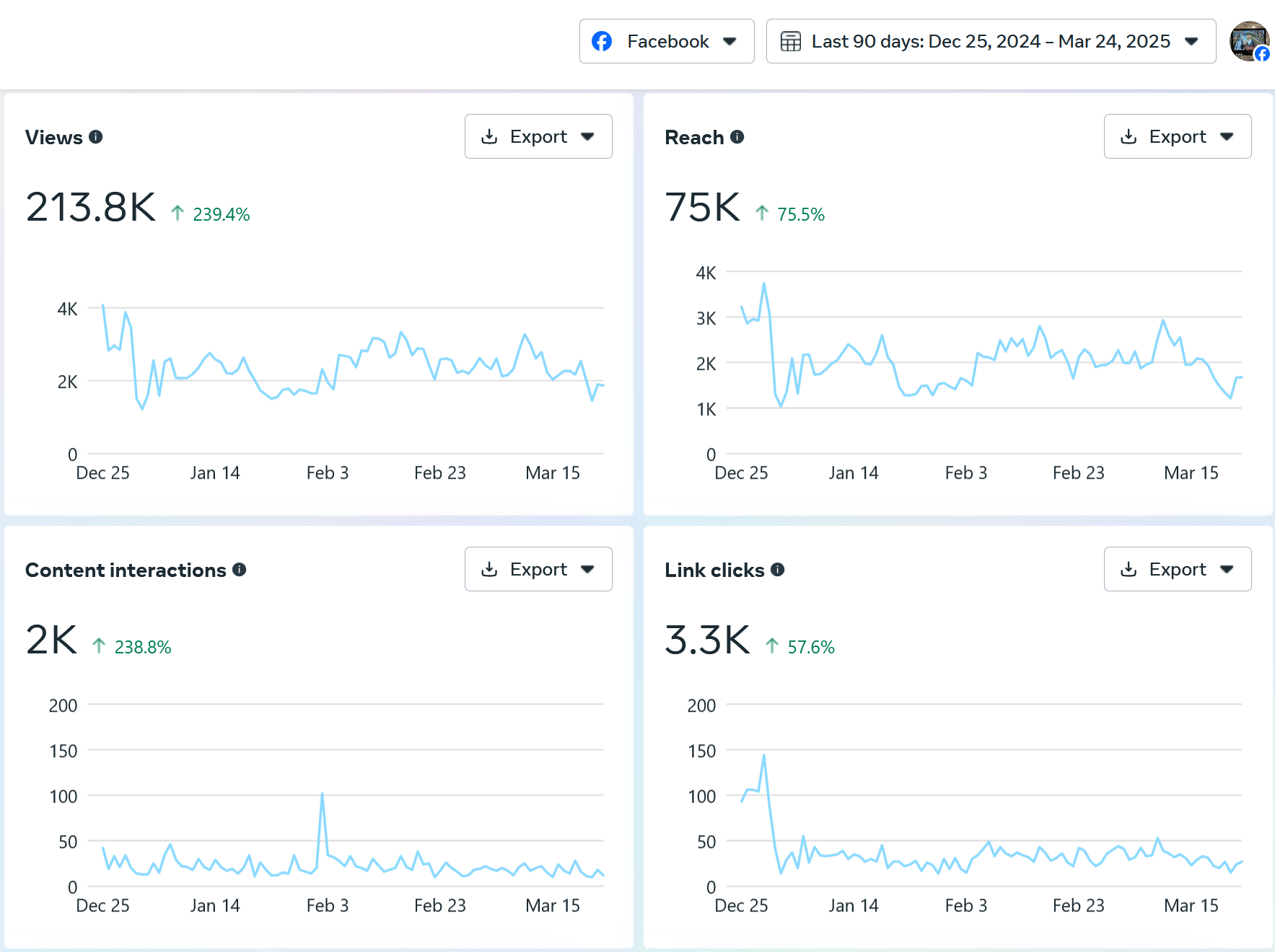Click the green up arrow next to 238.8%
The width and height of the screenshot is (1275, 952).
click(99, 645)
